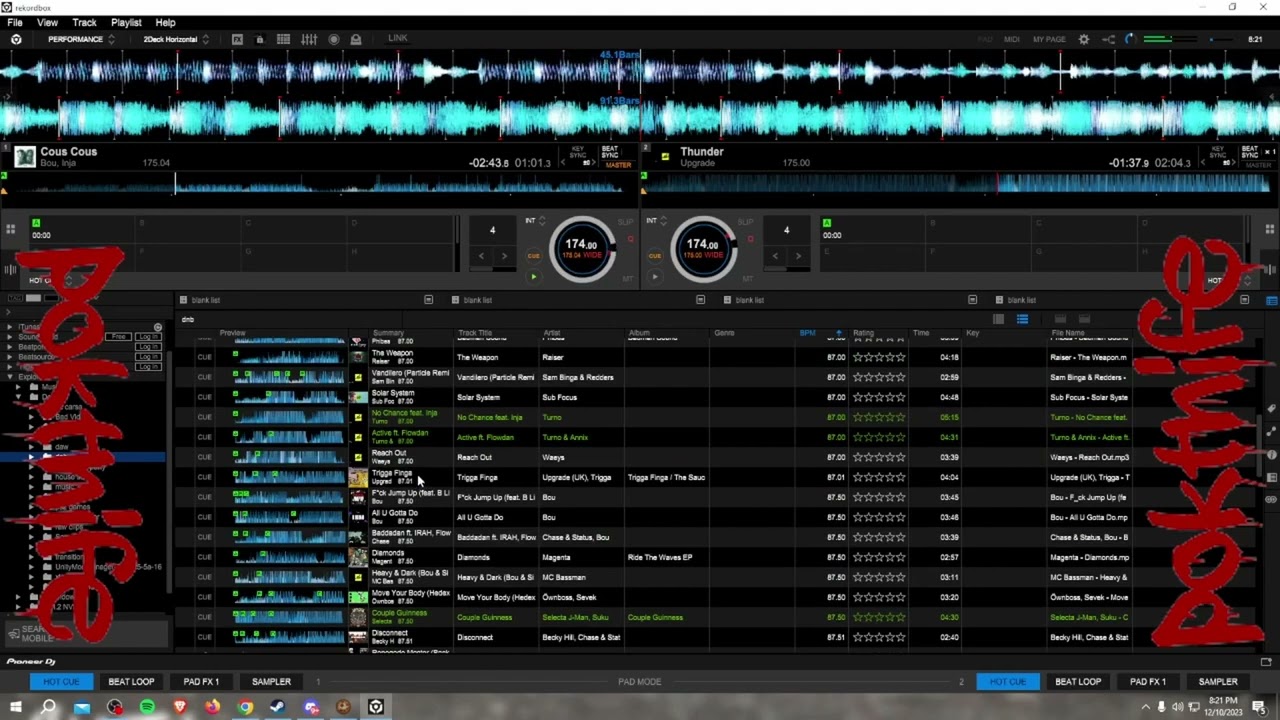Toggle the sampler deck lock icon
The height and width of the screenshot is (720, 1280).
[x=259, y=39]
